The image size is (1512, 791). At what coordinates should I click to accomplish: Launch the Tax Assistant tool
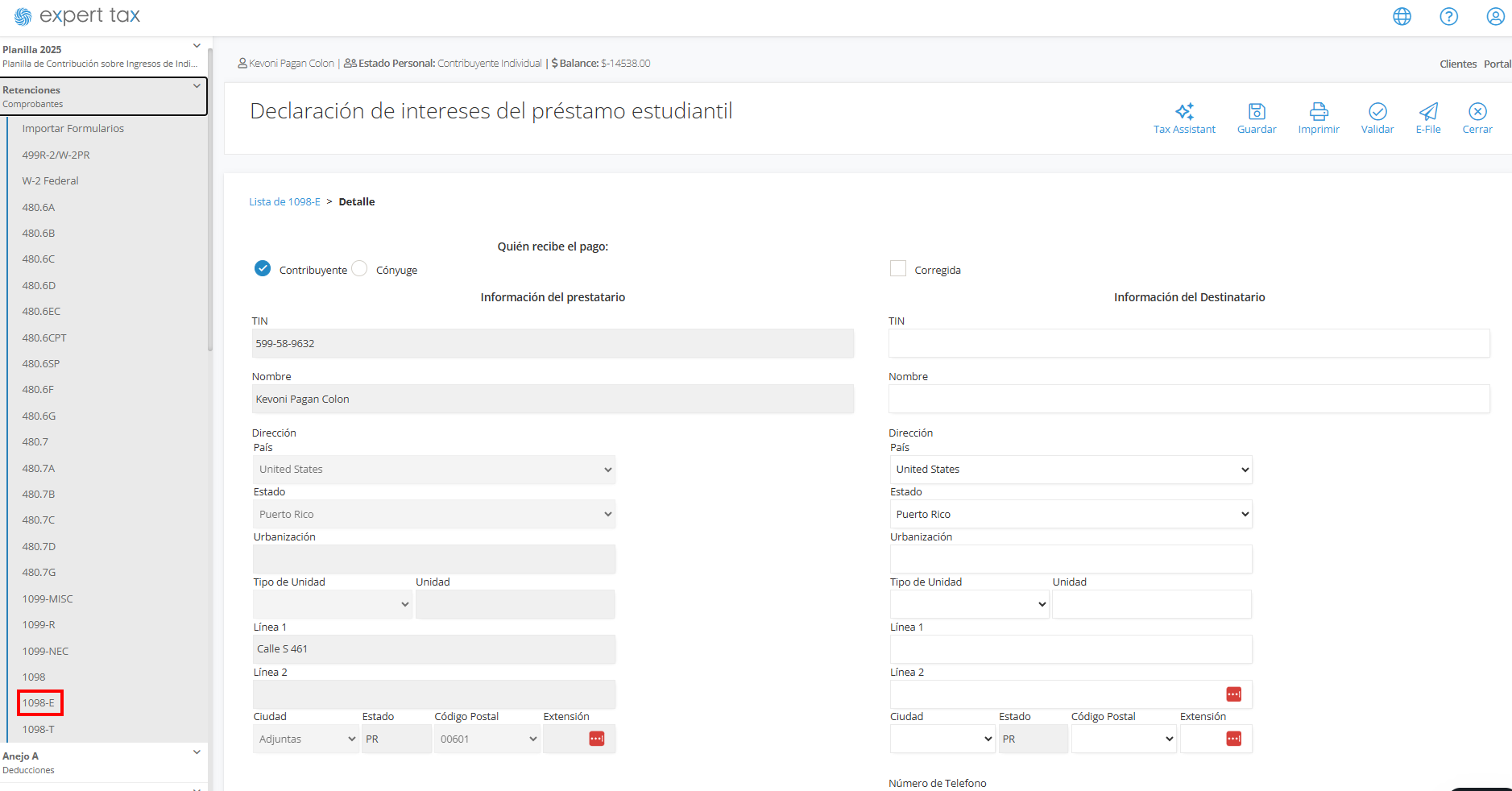pos(1184,118)
